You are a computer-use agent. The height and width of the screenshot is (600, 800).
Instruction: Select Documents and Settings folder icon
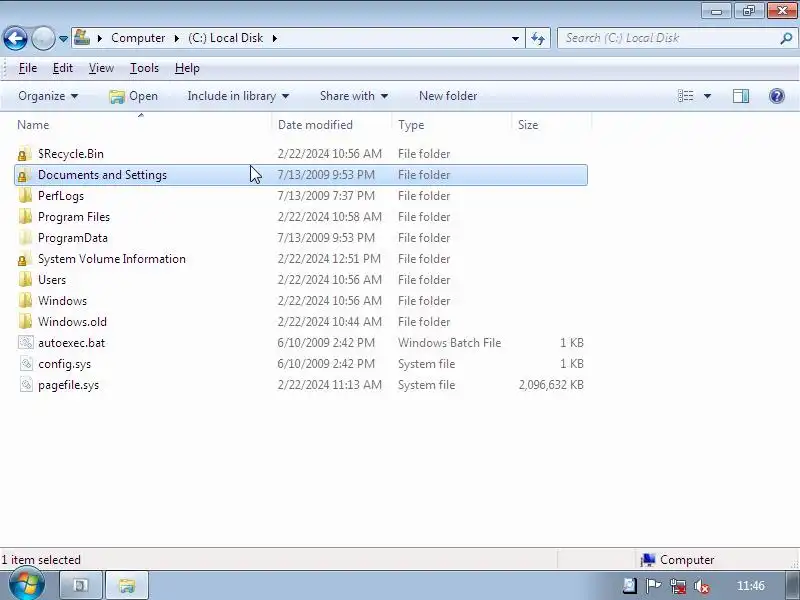(x=24, y=175)
